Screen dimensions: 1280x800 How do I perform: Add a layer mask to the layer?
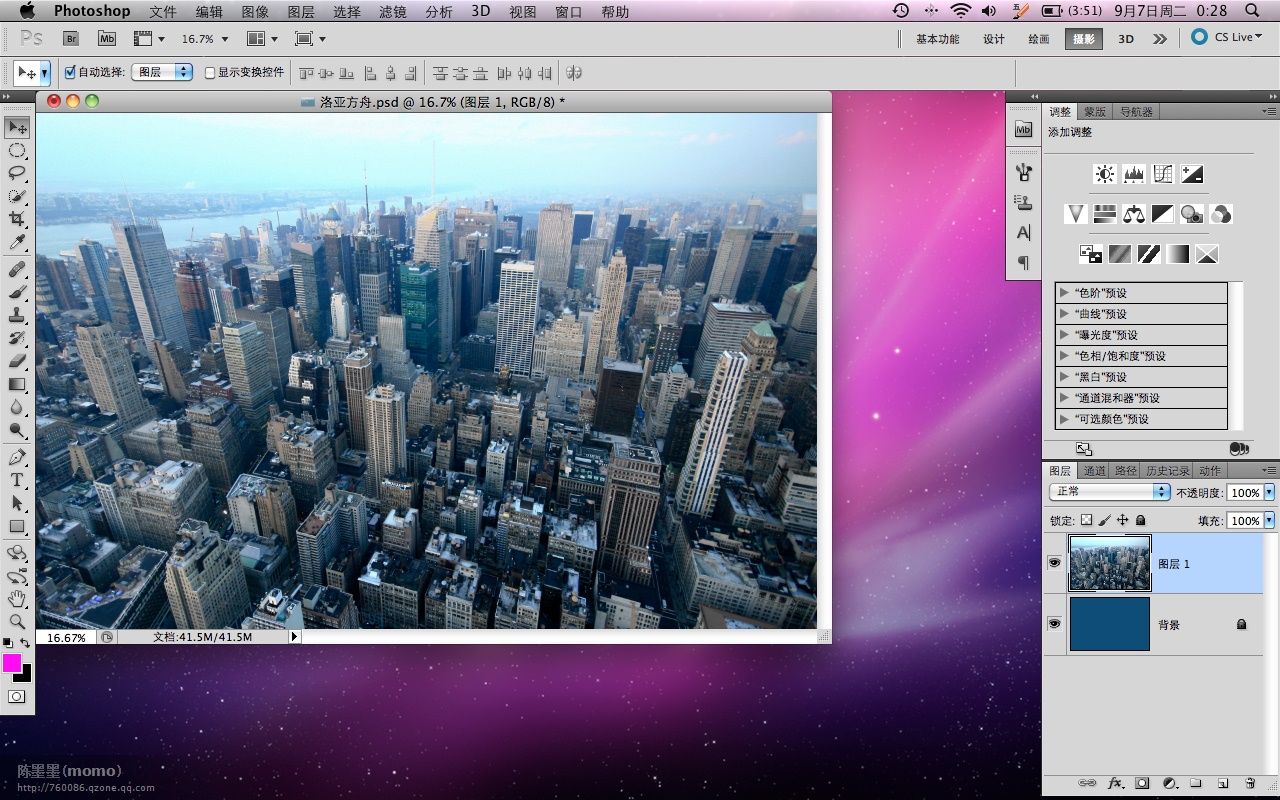pyautogui.click(x=1142, y=783)
